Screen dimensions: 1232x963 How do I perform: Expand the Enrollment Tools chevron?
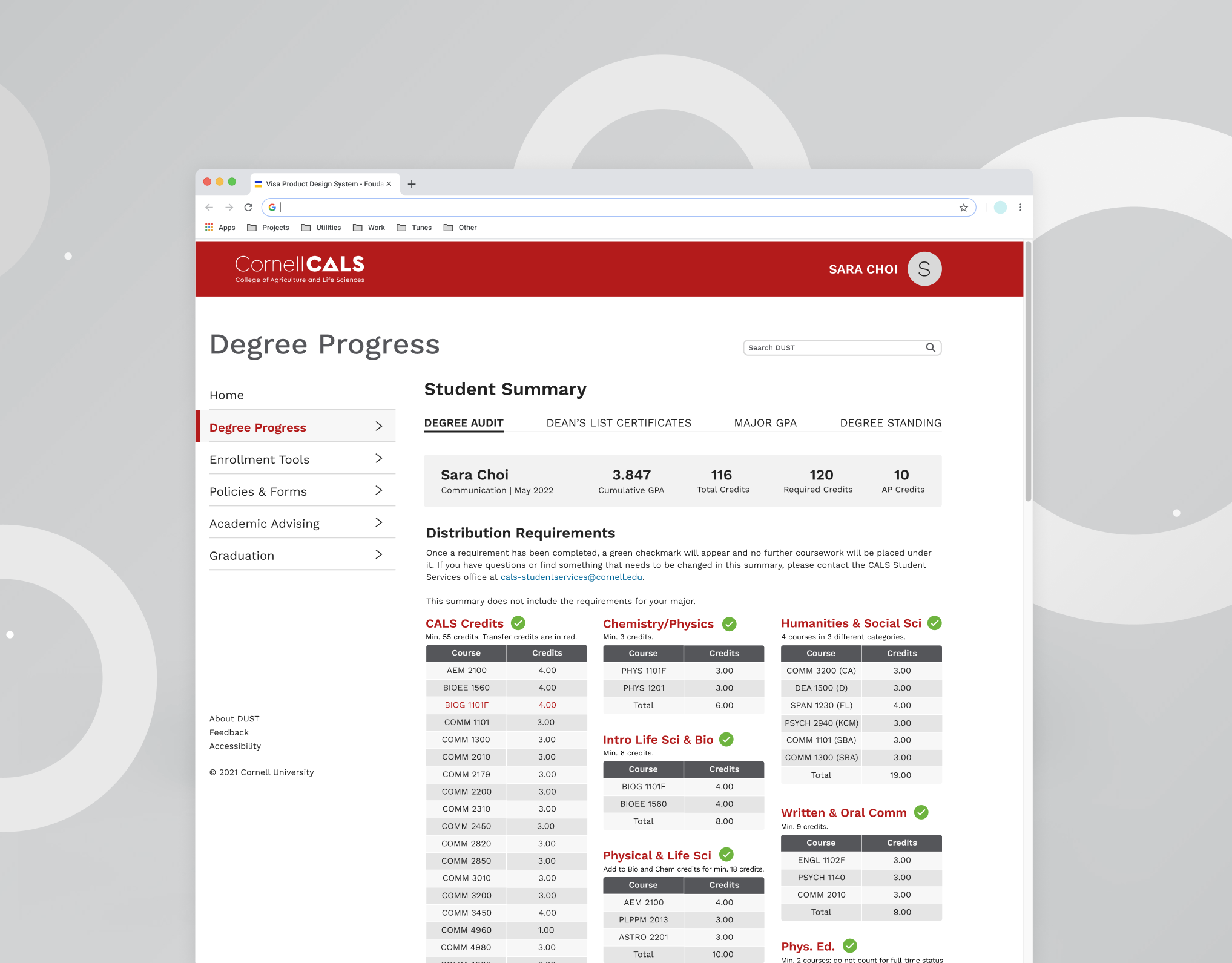(379, 458)
